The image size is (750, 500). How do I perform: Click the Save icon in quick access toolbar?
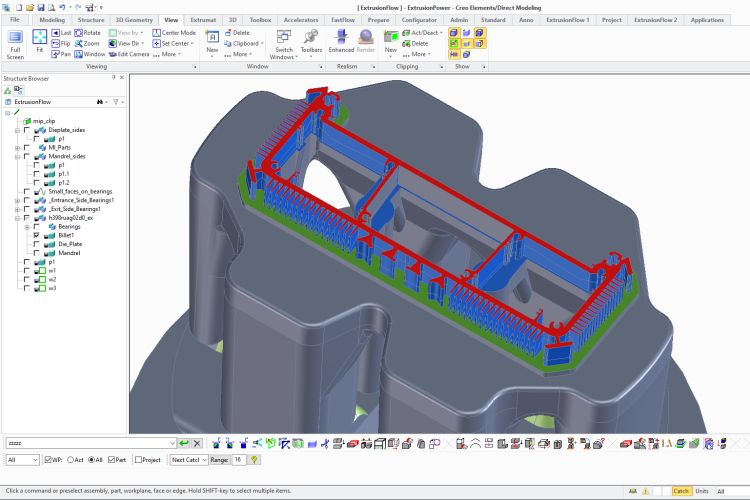41,8
